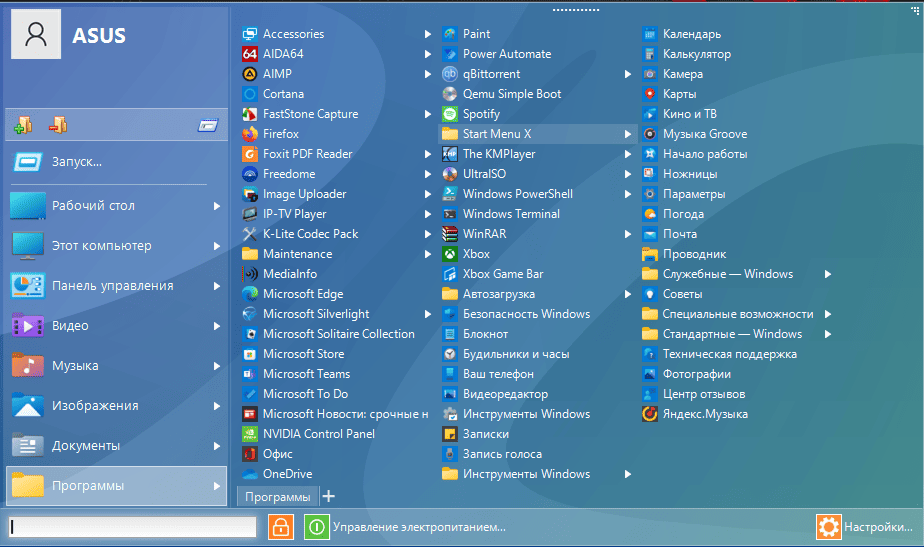The width and height of the screenshot is (924, 547).
Task: Click the dotted grip handle at top
Action: point(576,10)
